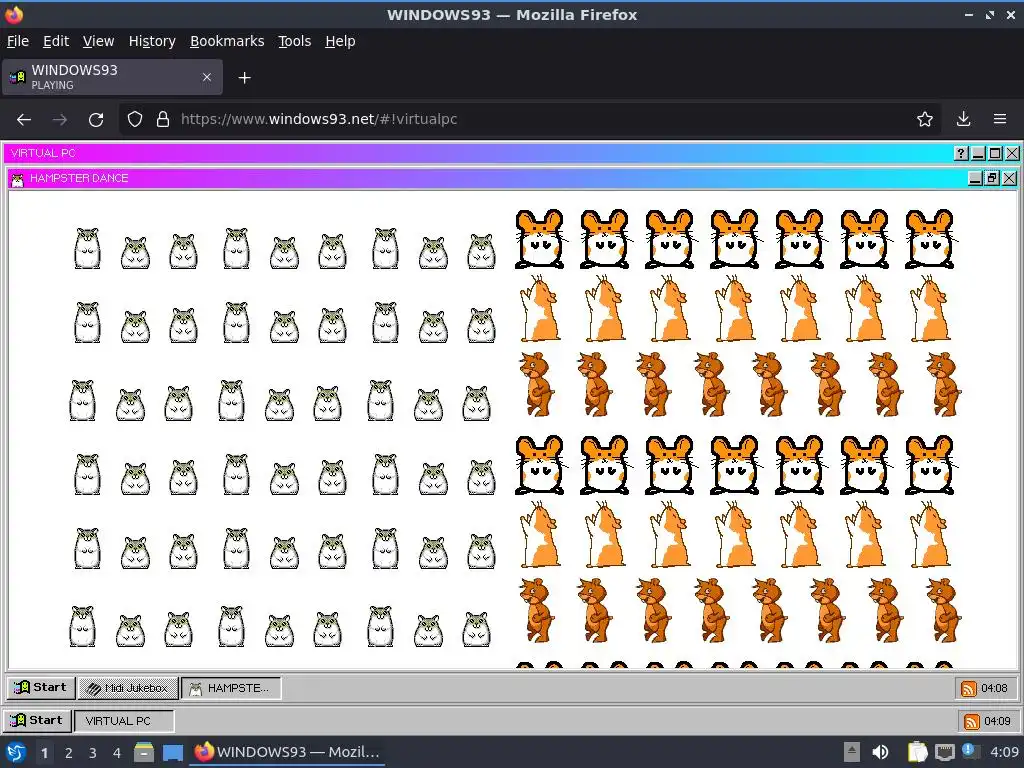Reload the current page

[96, 120]
